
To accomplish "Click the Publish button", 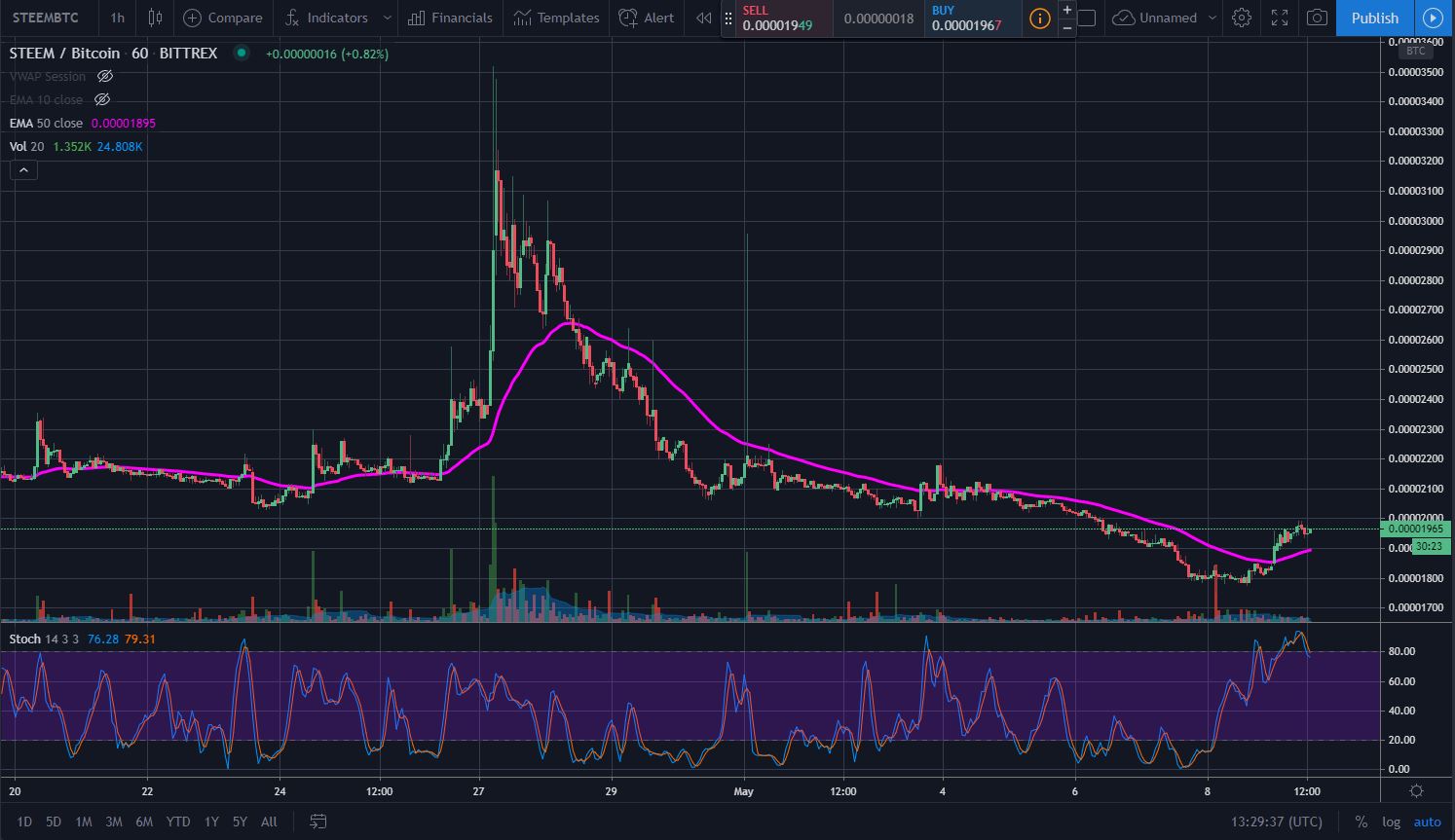I will (x=1374, y=18).
